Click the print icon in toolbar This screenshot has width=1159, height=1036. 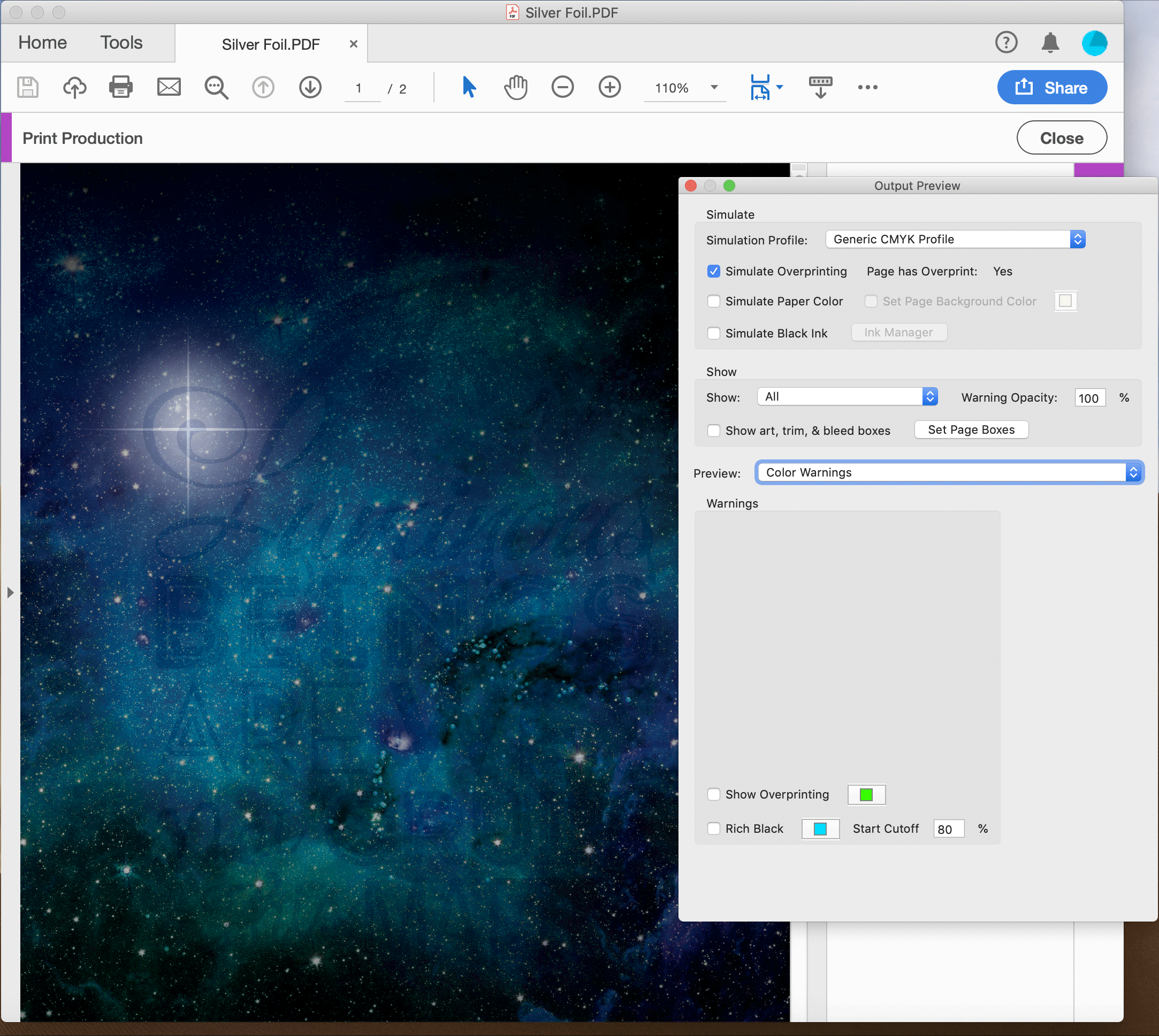coord(121,88)
